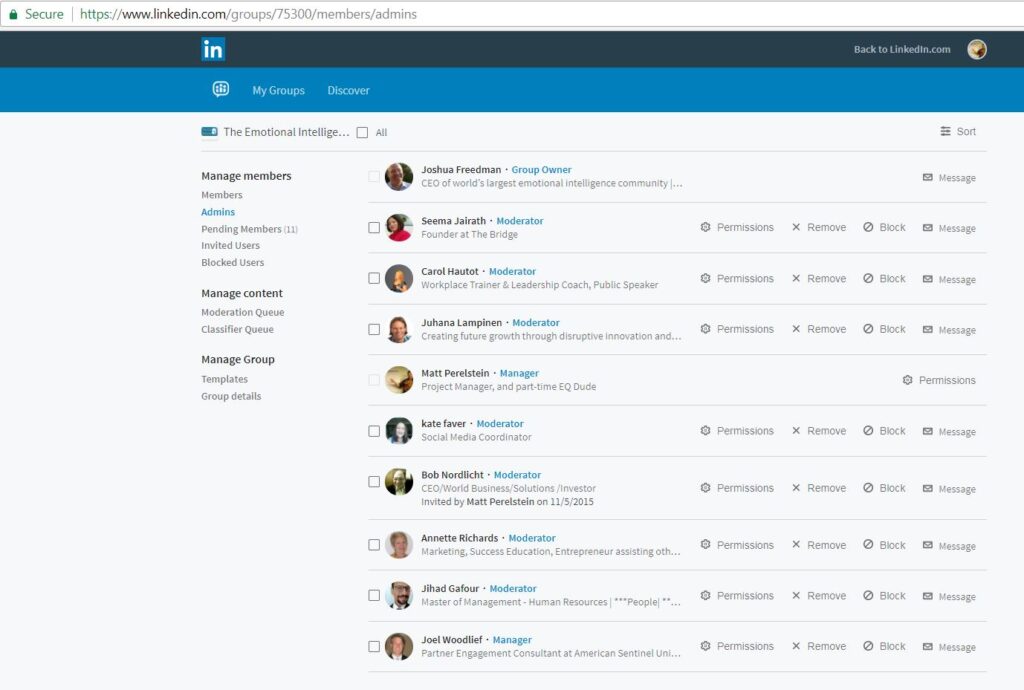
Task: Select checkbox next to kate faver
Action: [x=374, y=431]
